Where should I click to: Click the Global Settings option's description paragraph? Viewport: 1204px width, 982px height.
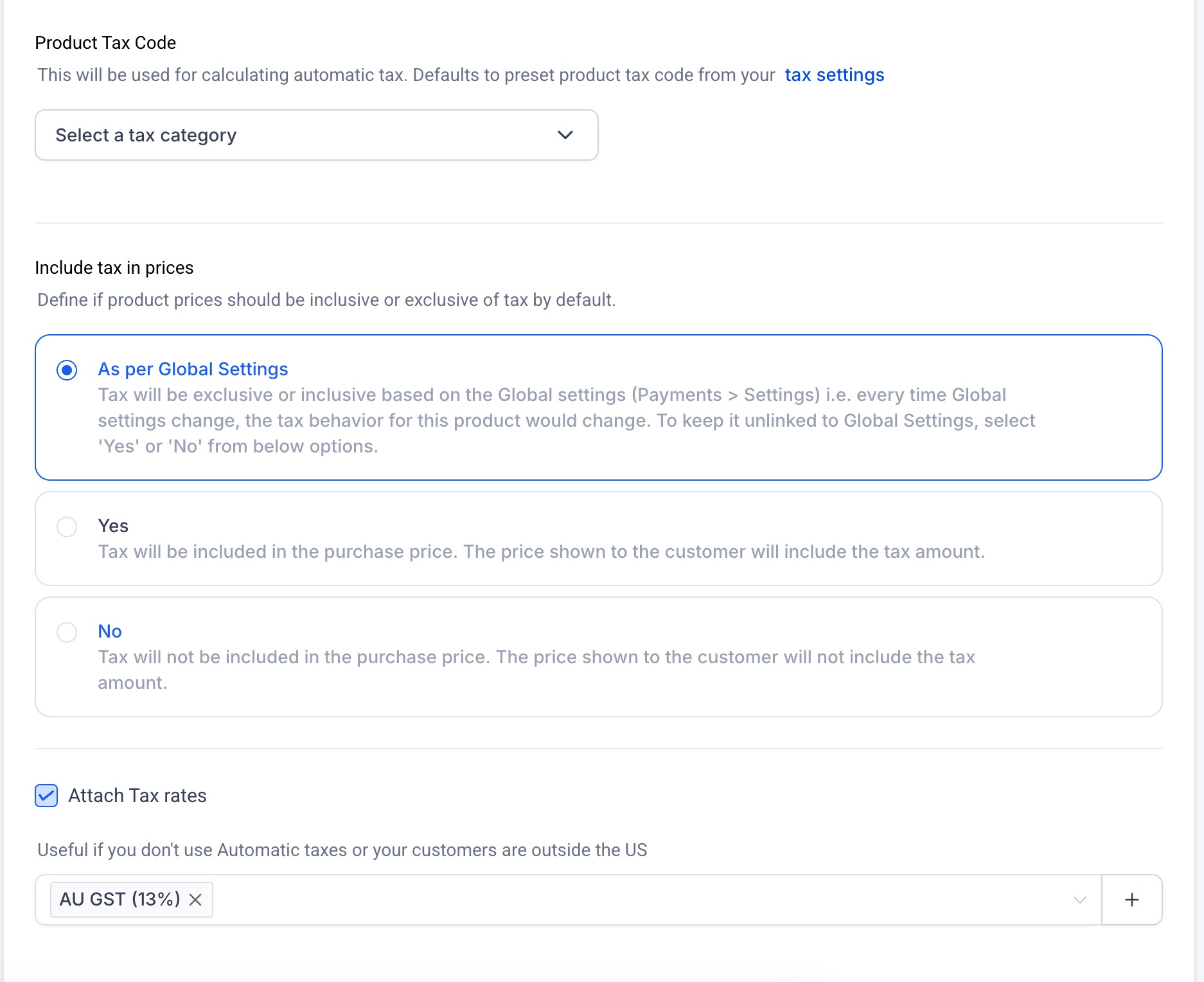(x=565, y=420)
